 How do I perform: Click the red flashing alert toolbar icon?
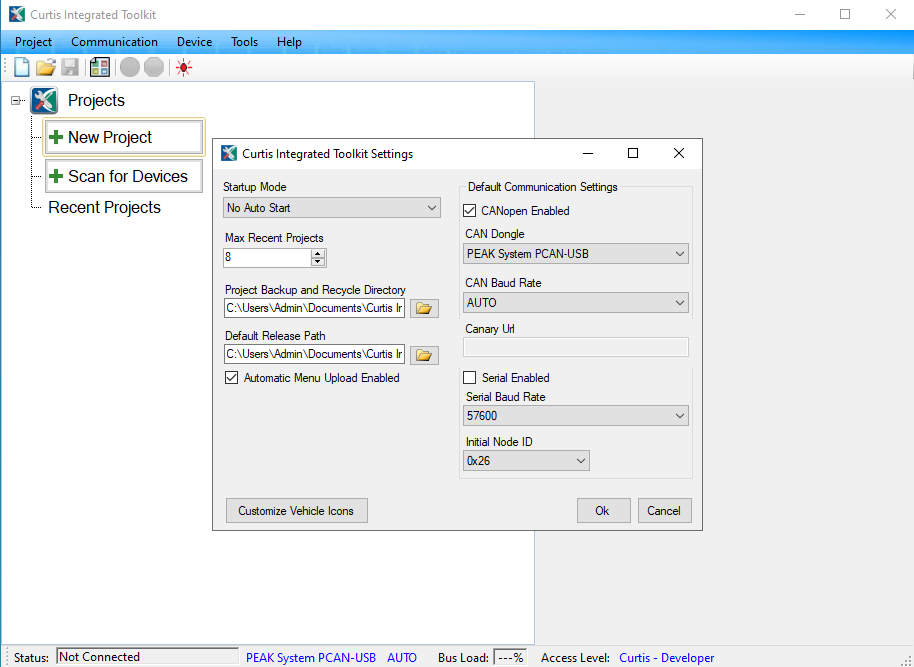tap(181, 67)
